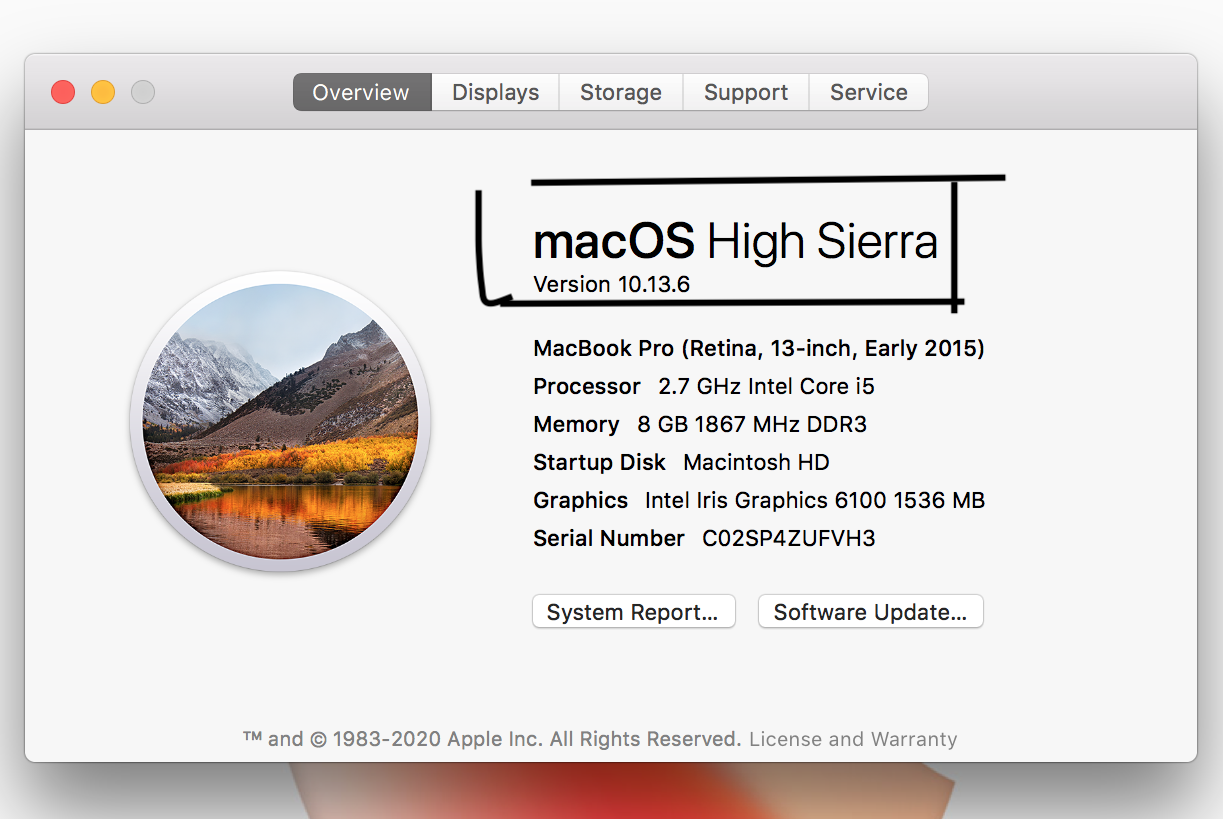Click the Version 10.13.6 text

pyautogui.click(x=612, y=284)
